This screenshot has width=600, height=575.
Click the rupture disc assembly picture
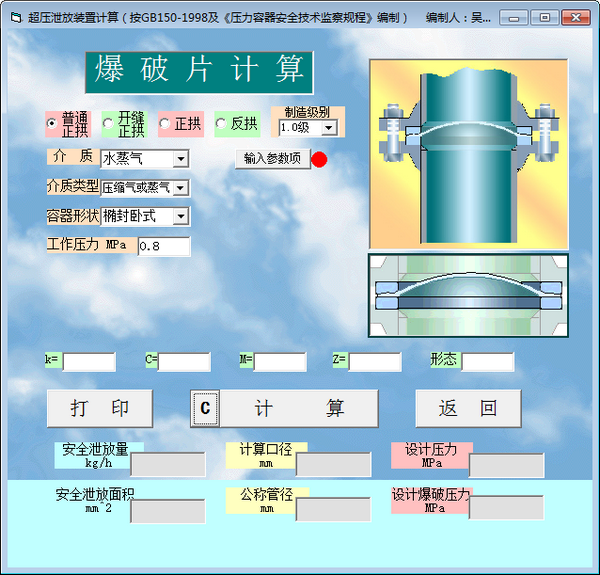pyautogui.click(x=468, y=153)
